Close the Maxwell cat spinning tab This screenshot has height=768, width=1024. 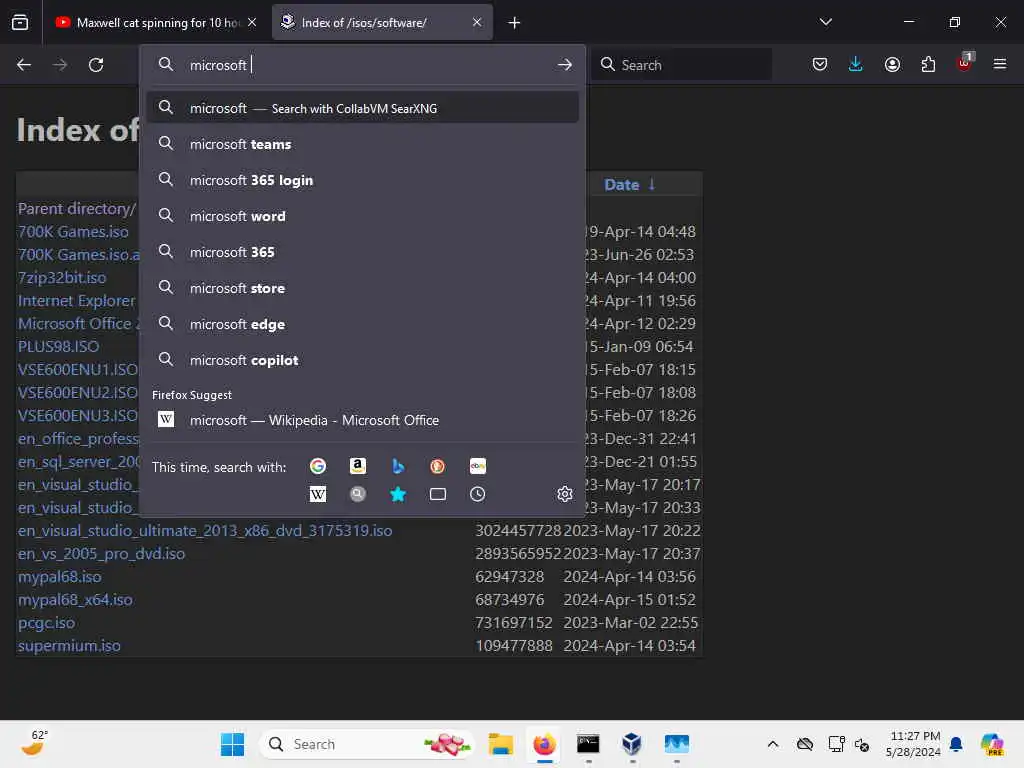[252, 23]
